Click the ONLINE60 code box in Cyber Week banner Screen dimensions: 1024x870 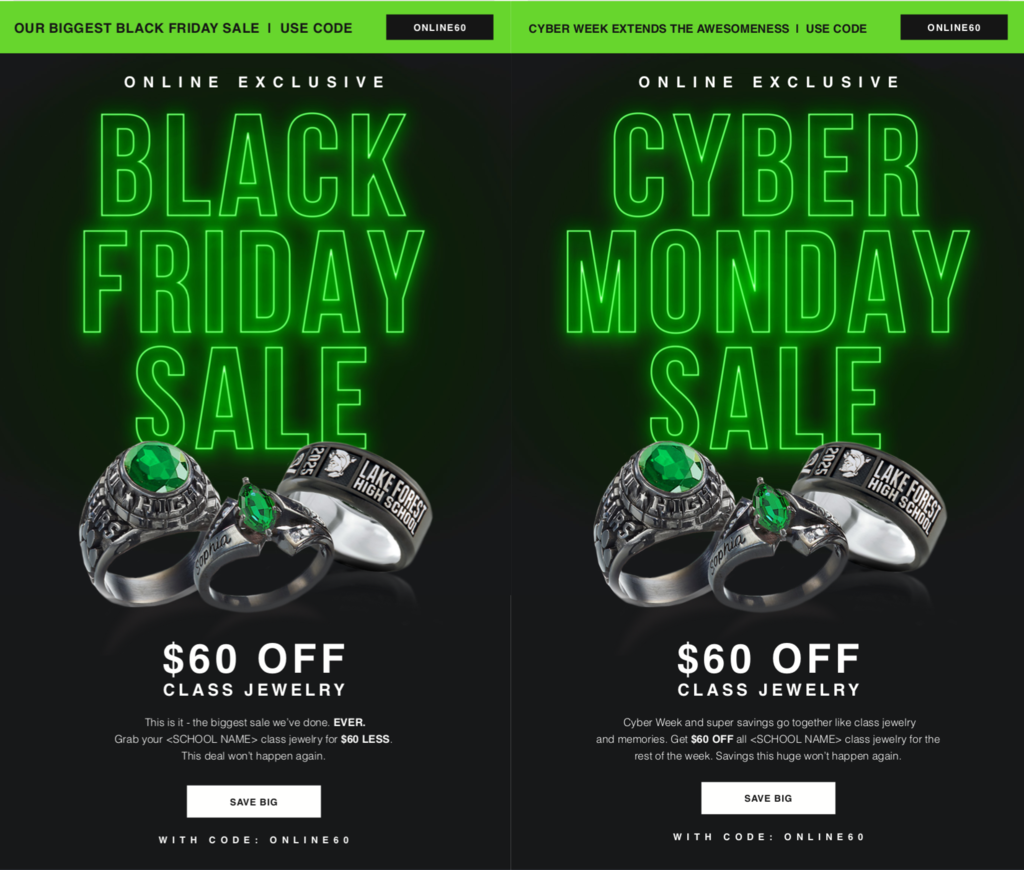tap(953, 27)
